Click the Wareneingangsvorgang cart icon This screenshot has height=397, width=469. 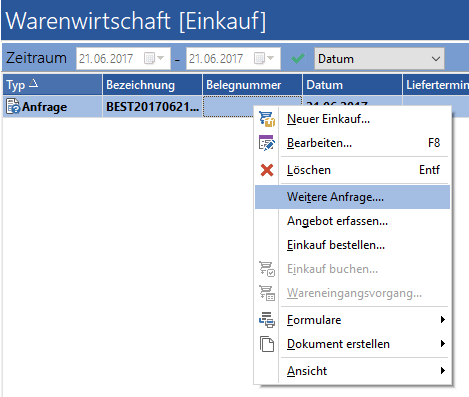pos(267,293)
